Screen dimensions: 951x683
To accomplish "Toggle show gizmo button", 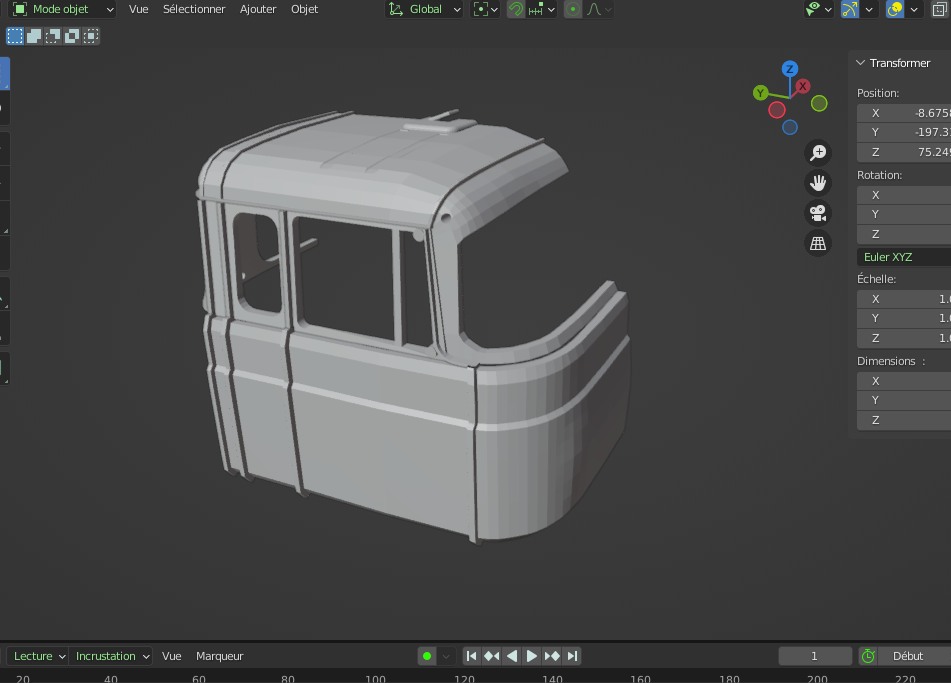I will click(850, 9).
